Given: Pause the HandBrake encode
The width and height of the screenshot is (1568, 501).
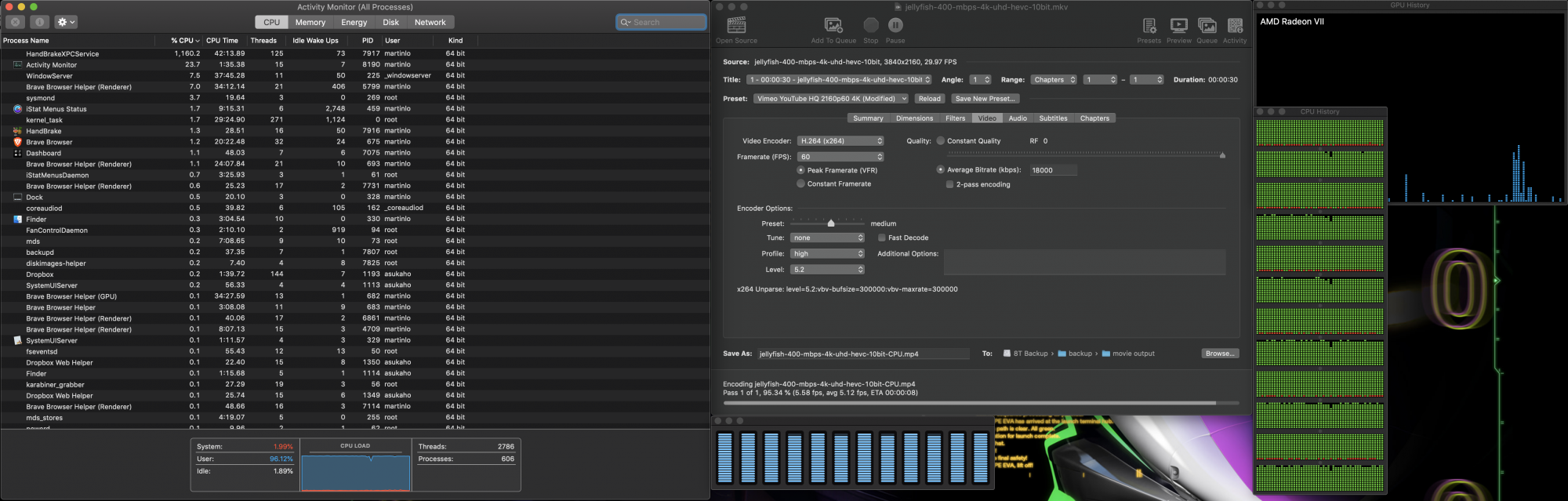Looking at the screenshot, I should (895, 25).
